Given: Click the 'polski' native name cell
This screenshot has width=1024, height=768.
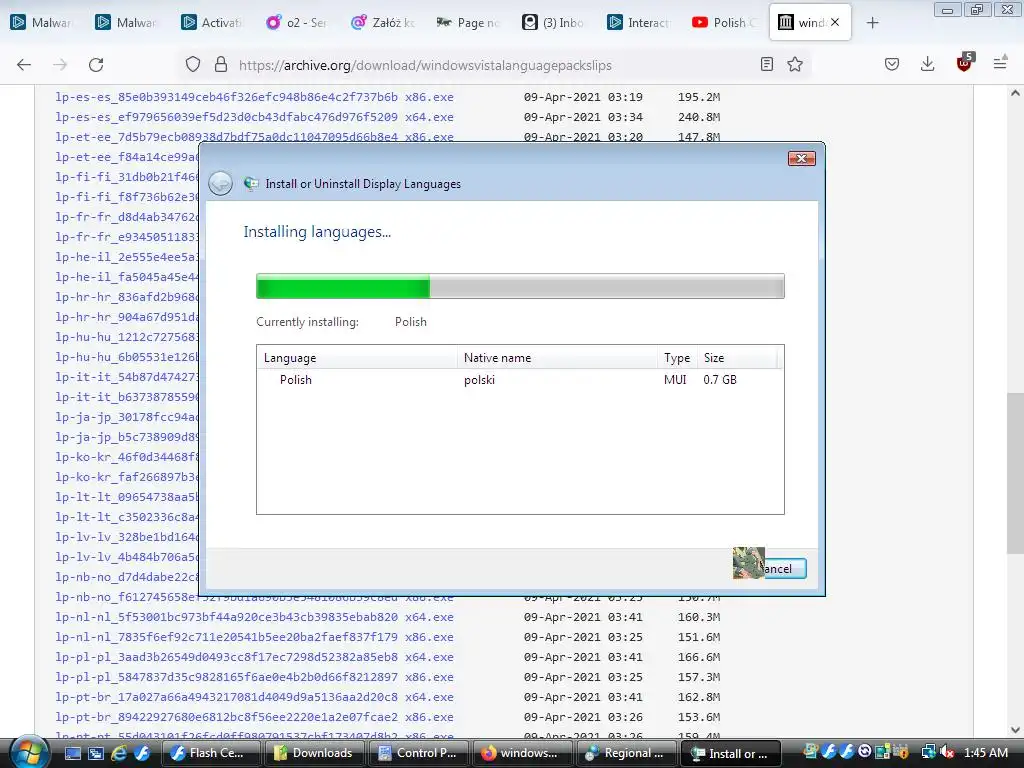Looking at the screenshot, I should (x=479, y=379).
